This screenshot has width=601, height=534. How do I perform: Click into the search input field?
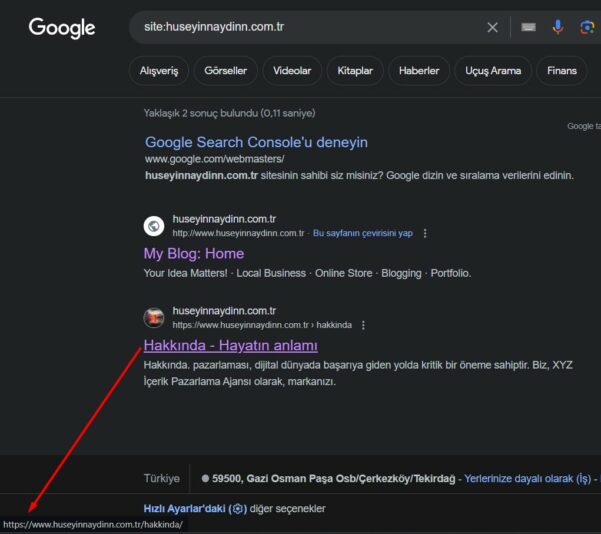[300, 27]
